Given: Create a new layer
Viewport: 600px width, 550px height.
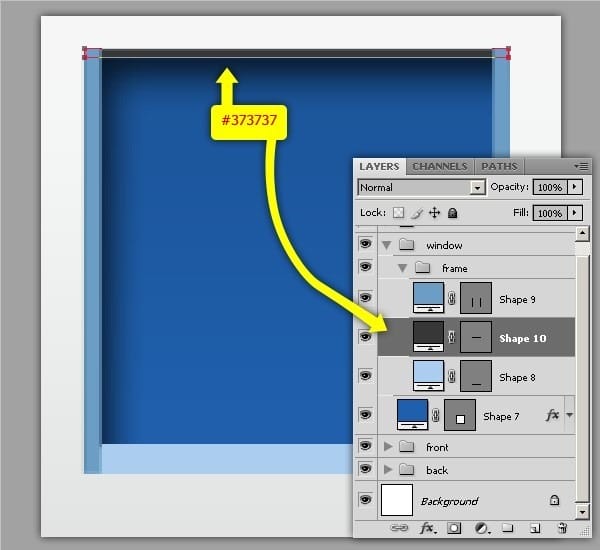Looking at the screenshot, I should point(535,529).
